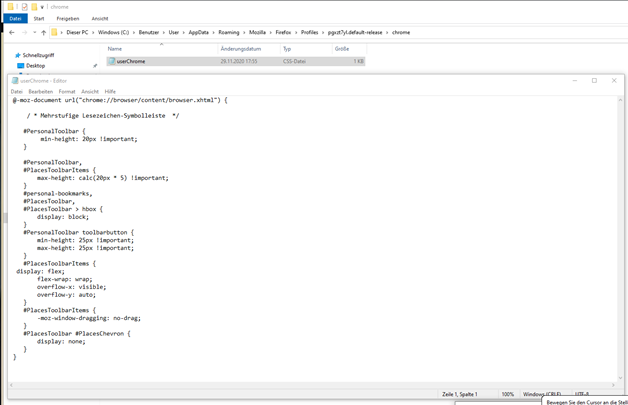Sort files by Name column header

[115, 49]
